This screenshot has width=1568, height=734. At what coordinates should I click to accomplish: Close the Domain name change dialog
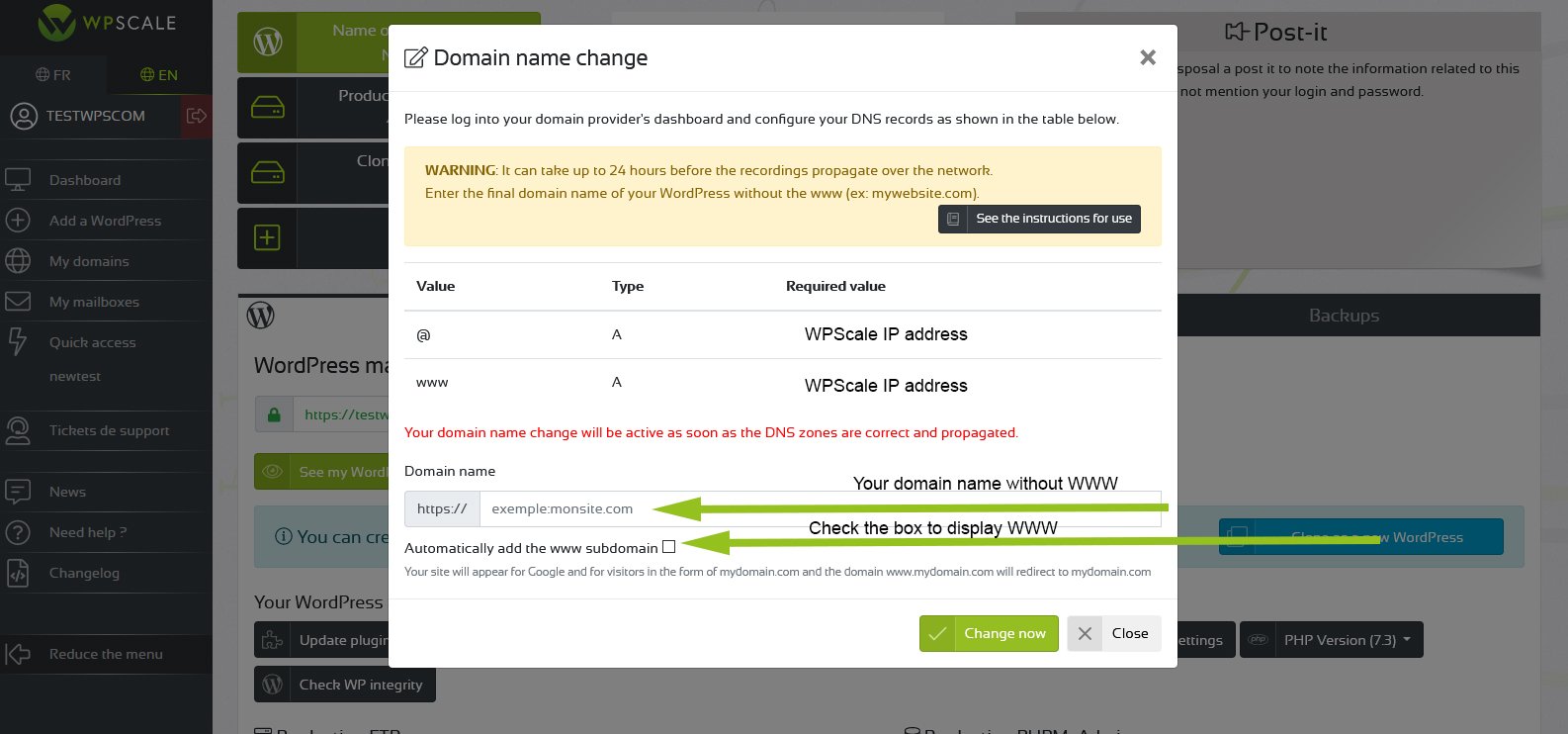(1148, 57)
